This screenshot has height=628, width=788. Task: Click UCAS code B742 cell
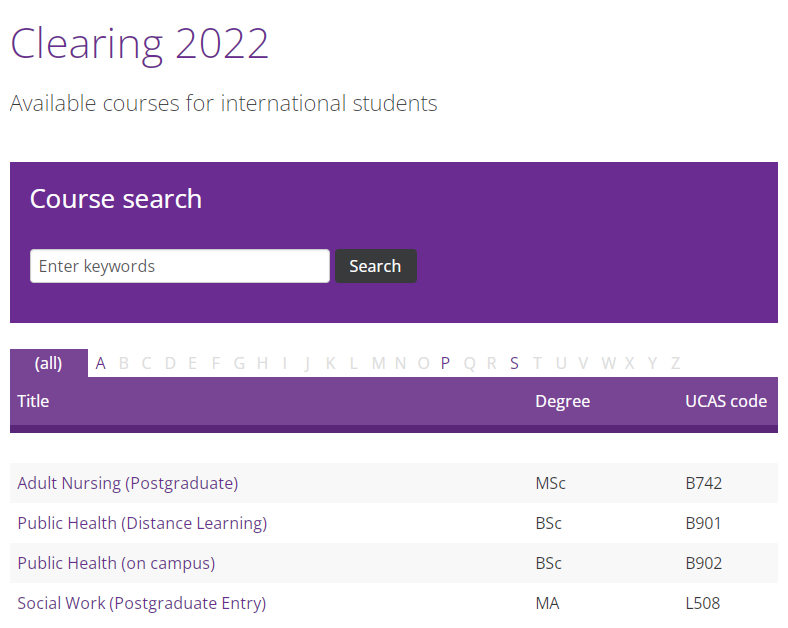coord(704,483)
